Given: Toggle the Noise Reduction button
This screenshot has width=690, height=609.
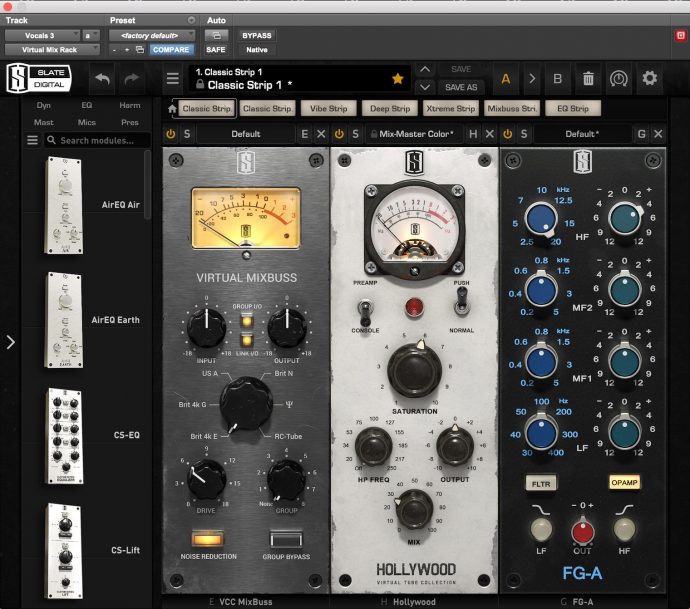Looking at the screenshot, I should [208, 539].
